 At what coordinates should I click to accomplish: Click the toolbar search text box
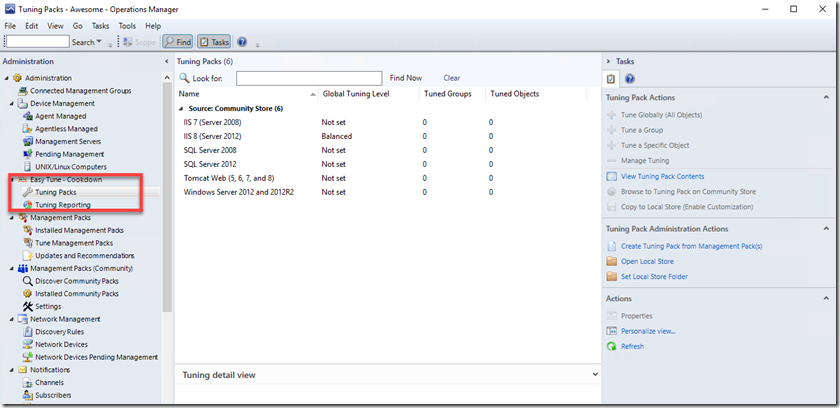[x=38, y=42]
